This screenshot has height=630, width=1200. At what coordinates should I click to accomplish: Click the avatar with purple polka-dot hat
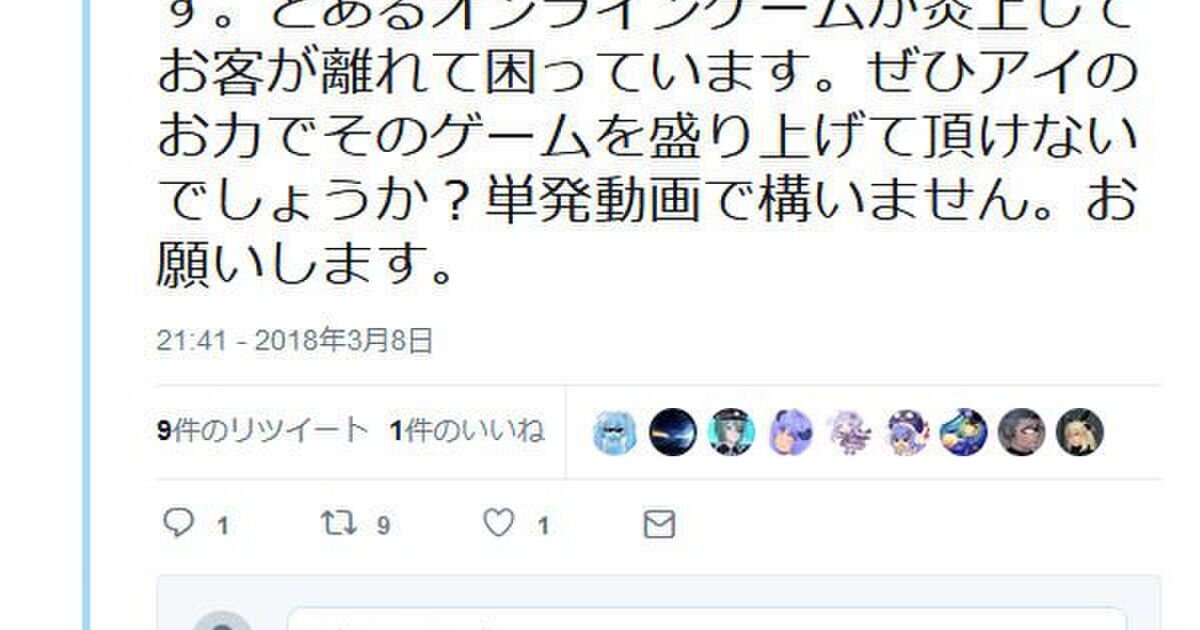click(x=907, y=433)
